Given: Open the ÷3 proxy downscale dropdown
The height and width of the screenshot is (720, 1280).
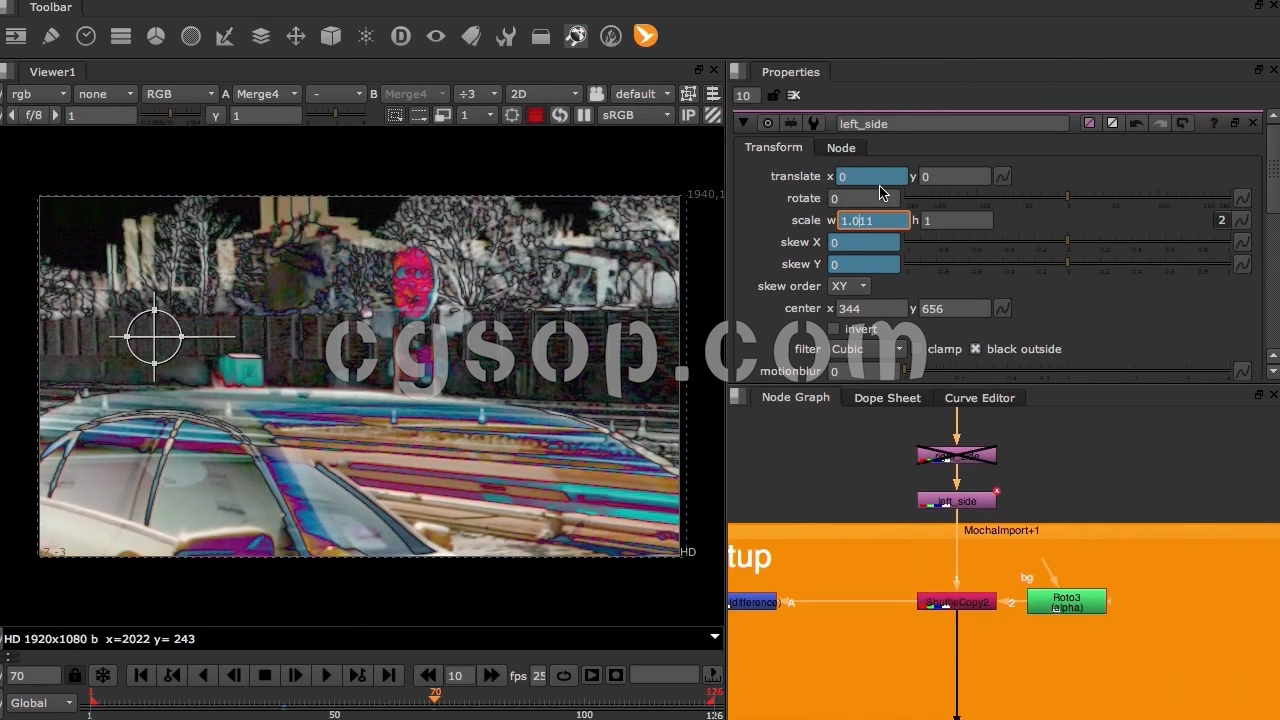Looking at the screenshot, I should (x=476, y=94).
